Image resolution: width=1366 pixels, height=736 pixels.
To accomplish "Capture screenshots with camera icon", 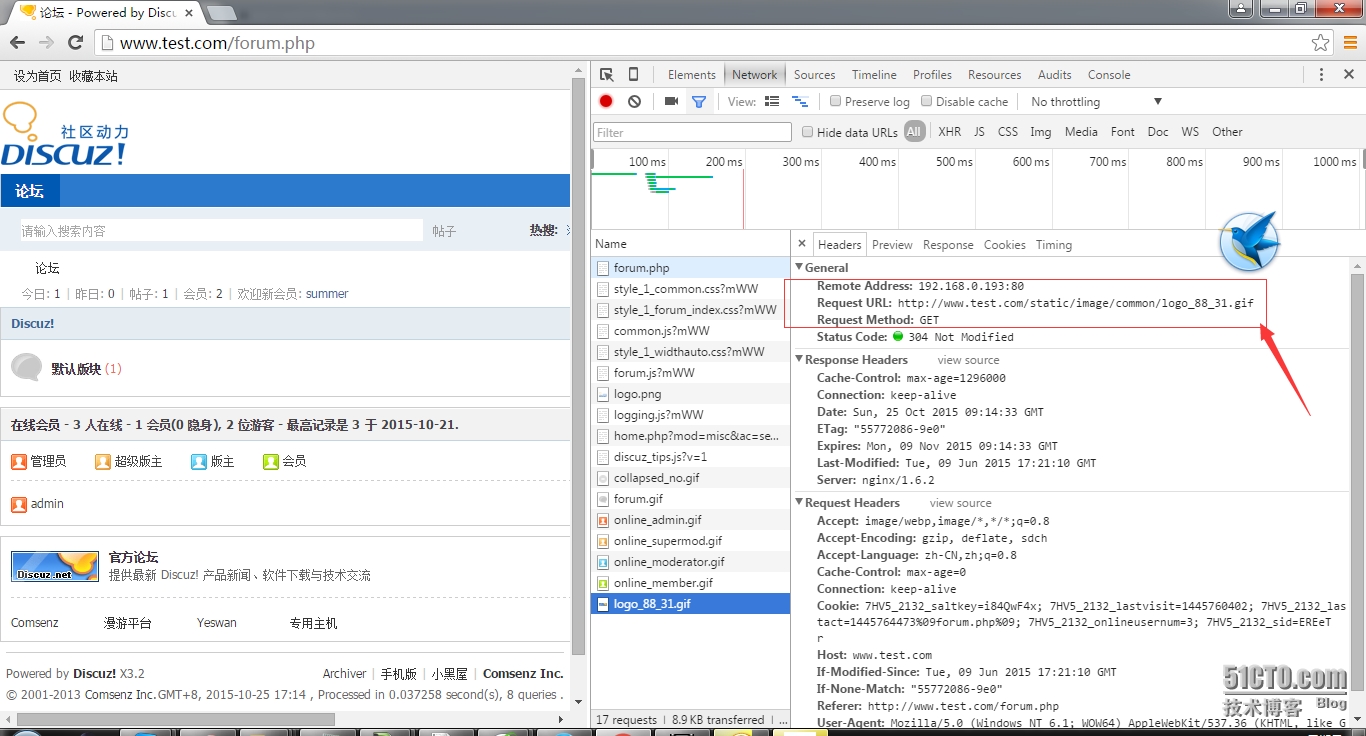I will click(x=671, y=101).
